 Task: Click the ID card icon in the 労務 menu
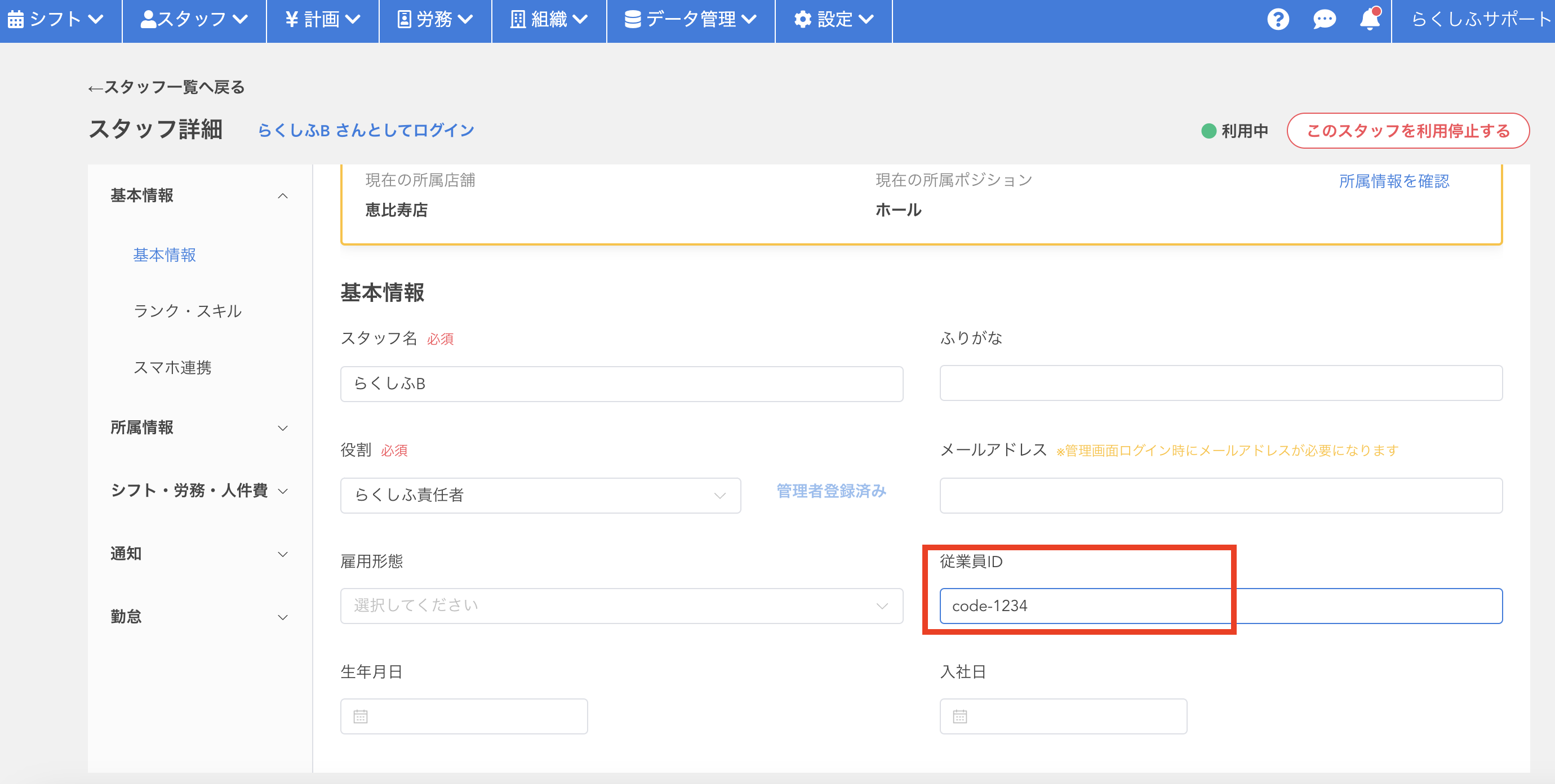pos(404,19)
